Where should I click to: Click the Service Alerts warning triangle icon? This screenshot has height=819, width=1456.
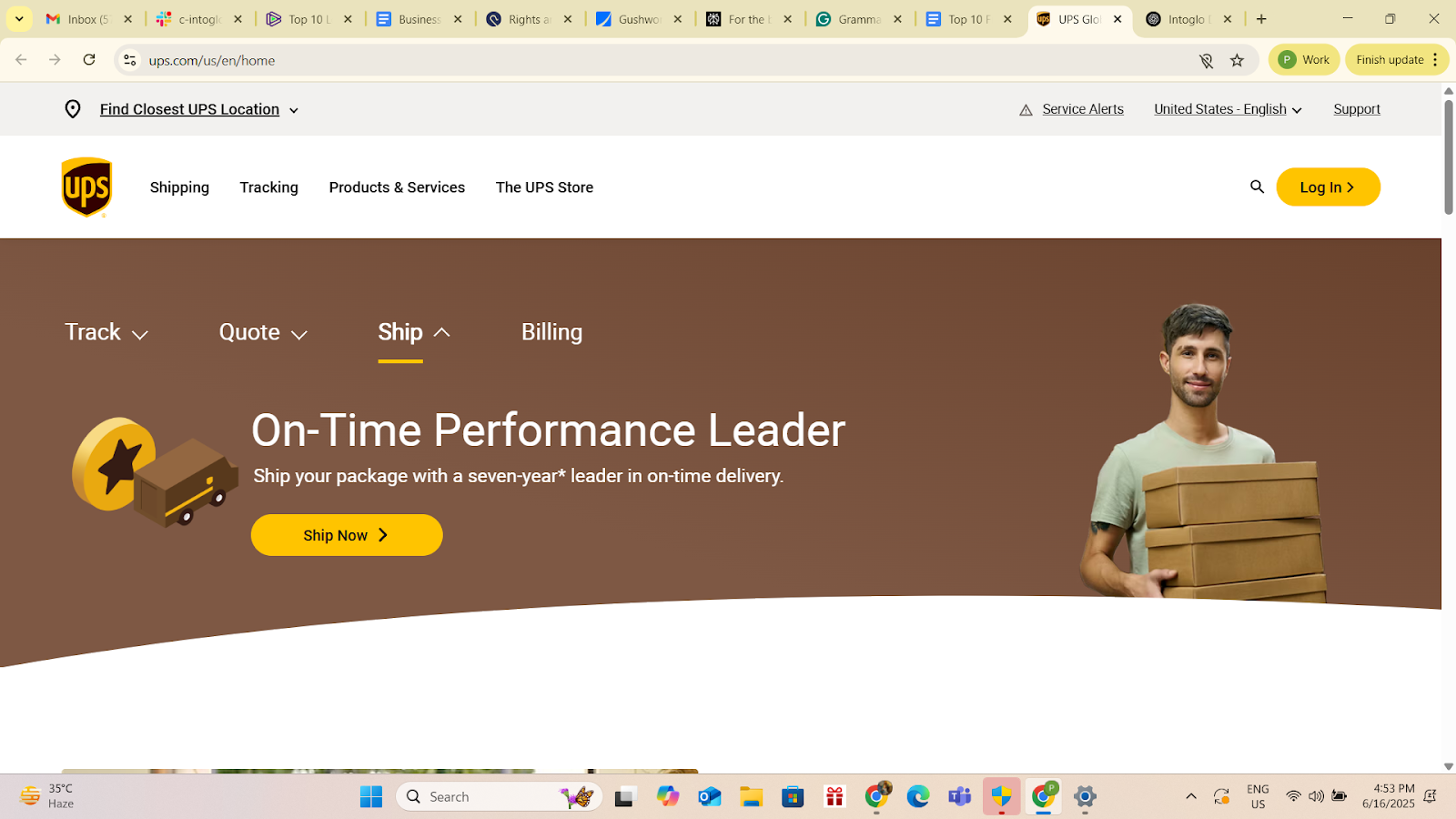coord(1026,110)
